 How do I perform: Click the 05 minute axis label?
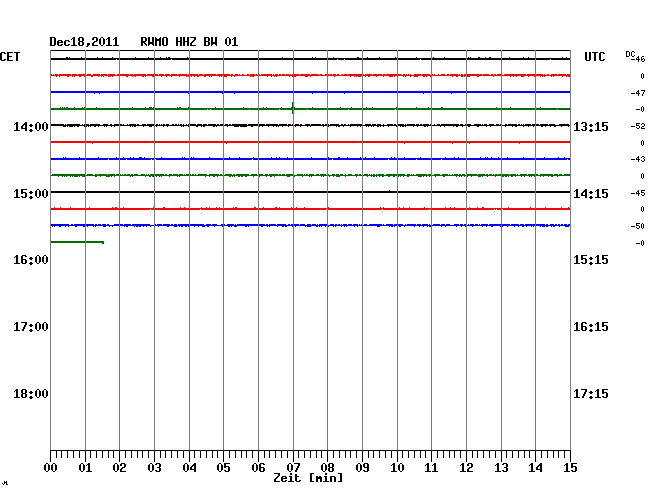click(x=223, y=467)
